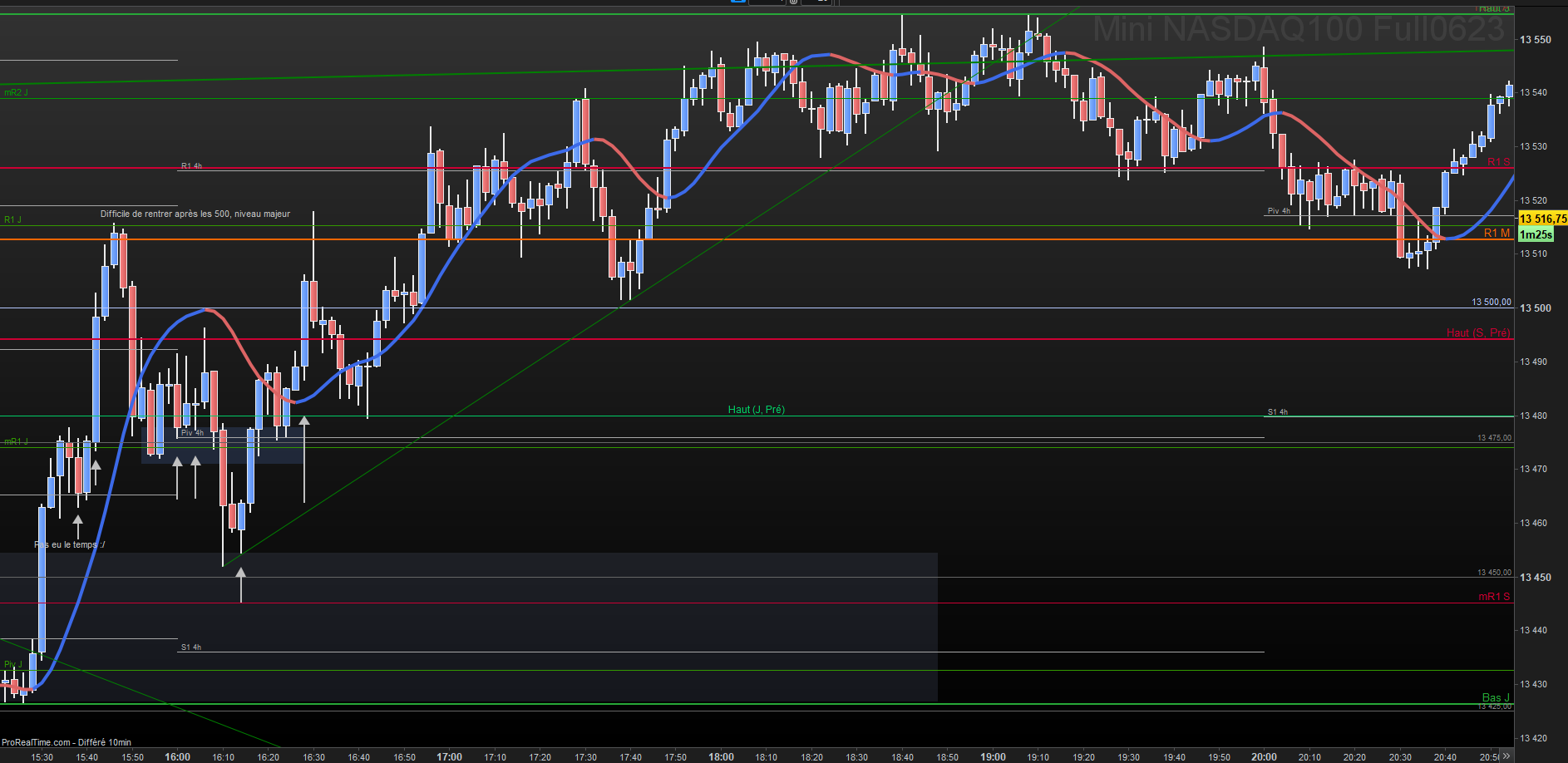Click the 20:00 time axis label
This screenshot has height=763, width=1568.
click(x=1264, y=756)
